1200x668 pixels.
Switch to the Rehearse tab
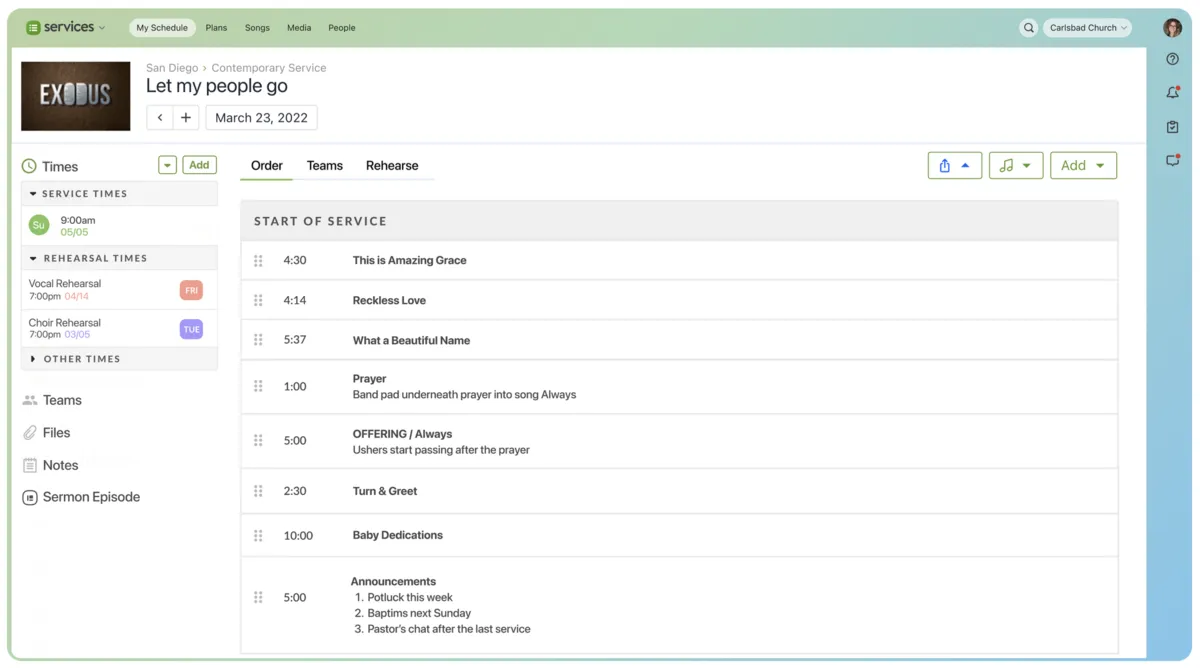392,165
